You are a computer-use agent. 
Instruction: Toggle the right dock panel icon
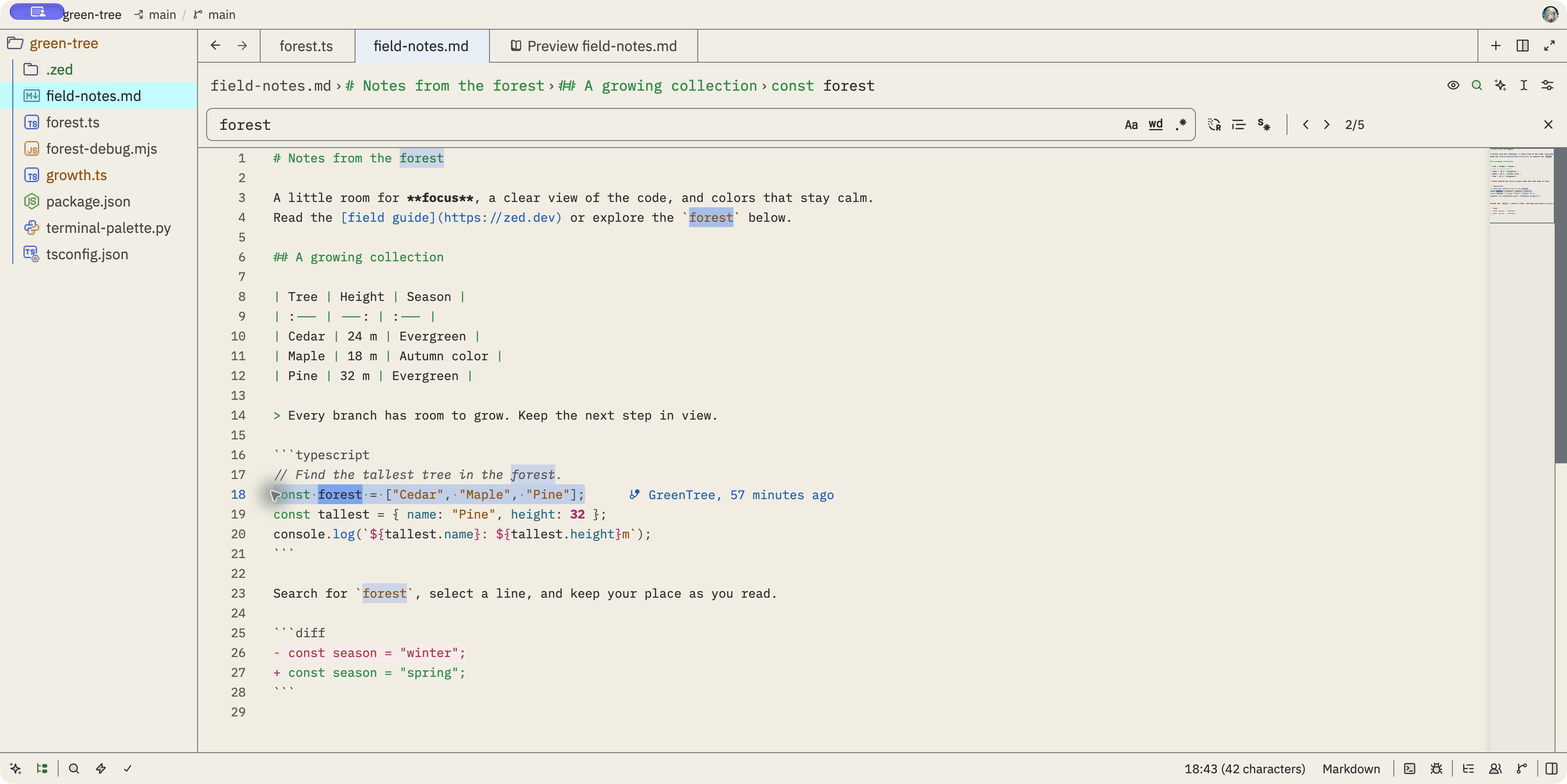1552,769
